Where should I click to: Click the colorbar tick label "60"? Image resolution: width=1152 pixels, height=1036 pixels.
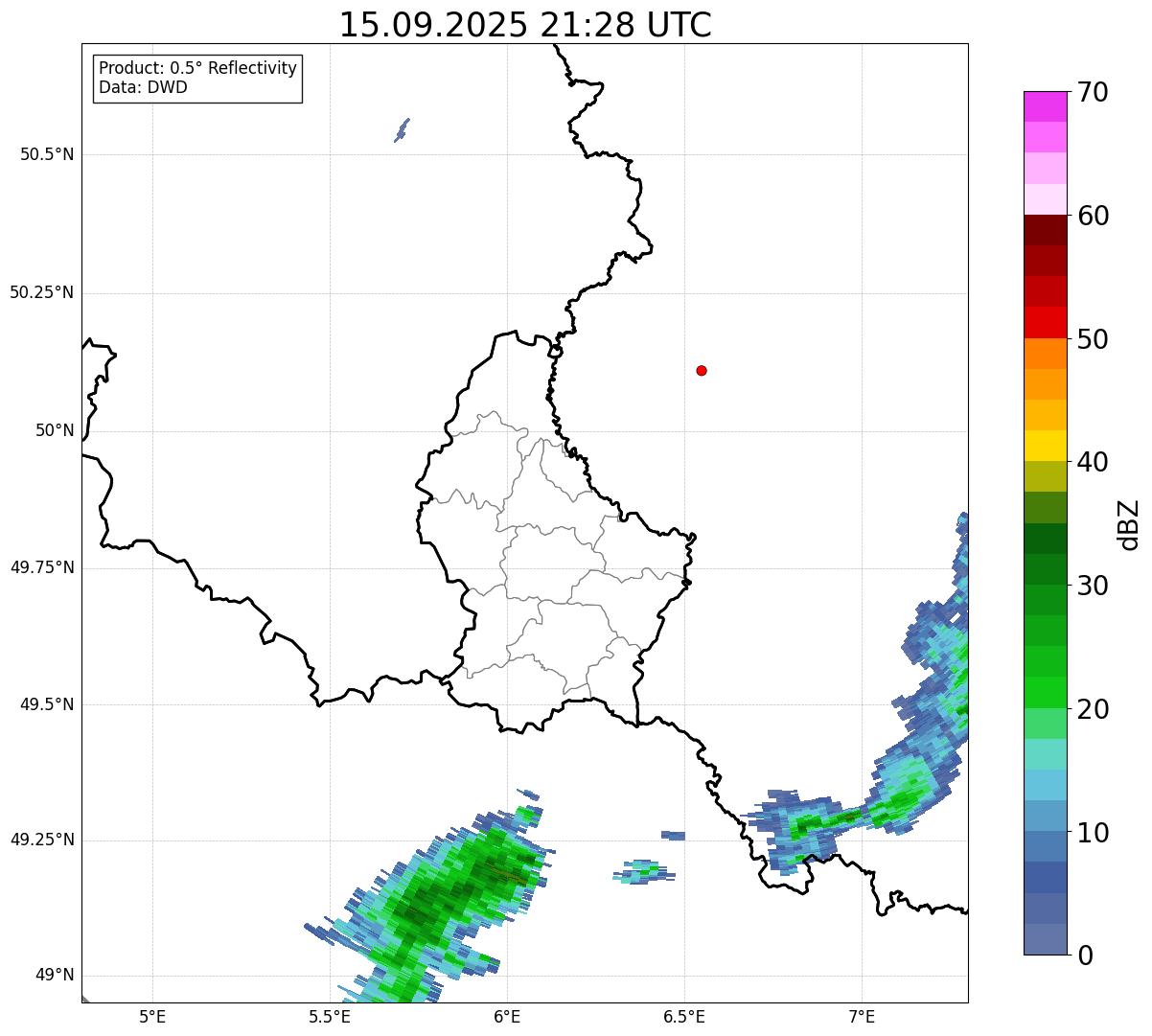coord(1093,216)
